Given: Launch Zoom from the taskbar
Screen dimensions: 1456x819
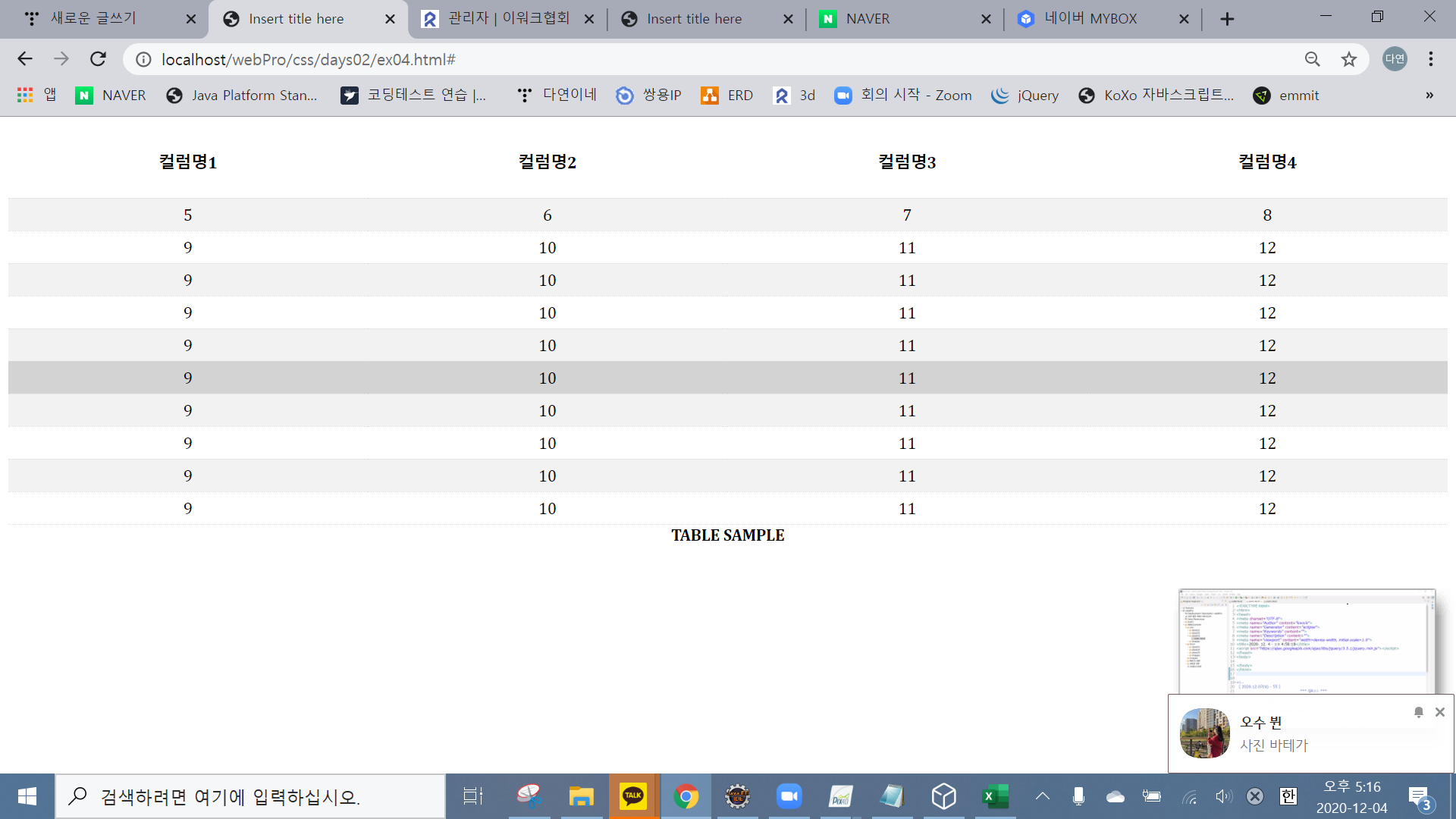Looking at the screenshot, I should [x=789, y=796].
